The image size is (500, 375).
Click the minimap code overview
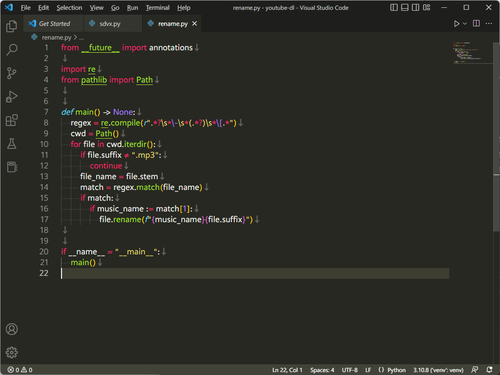472,53
